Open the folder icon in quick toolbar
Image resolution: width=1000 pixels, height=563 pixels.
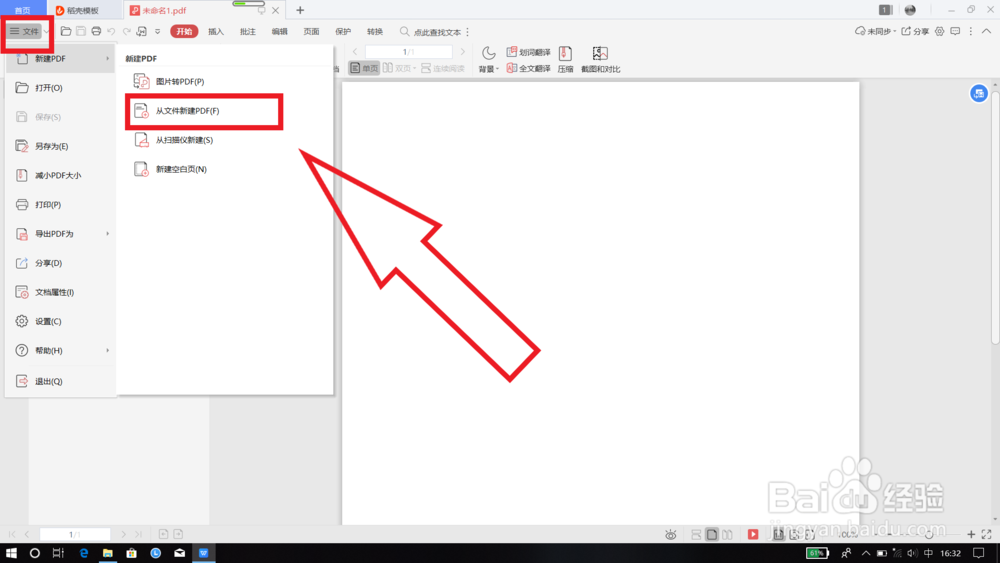click(66, 31)
